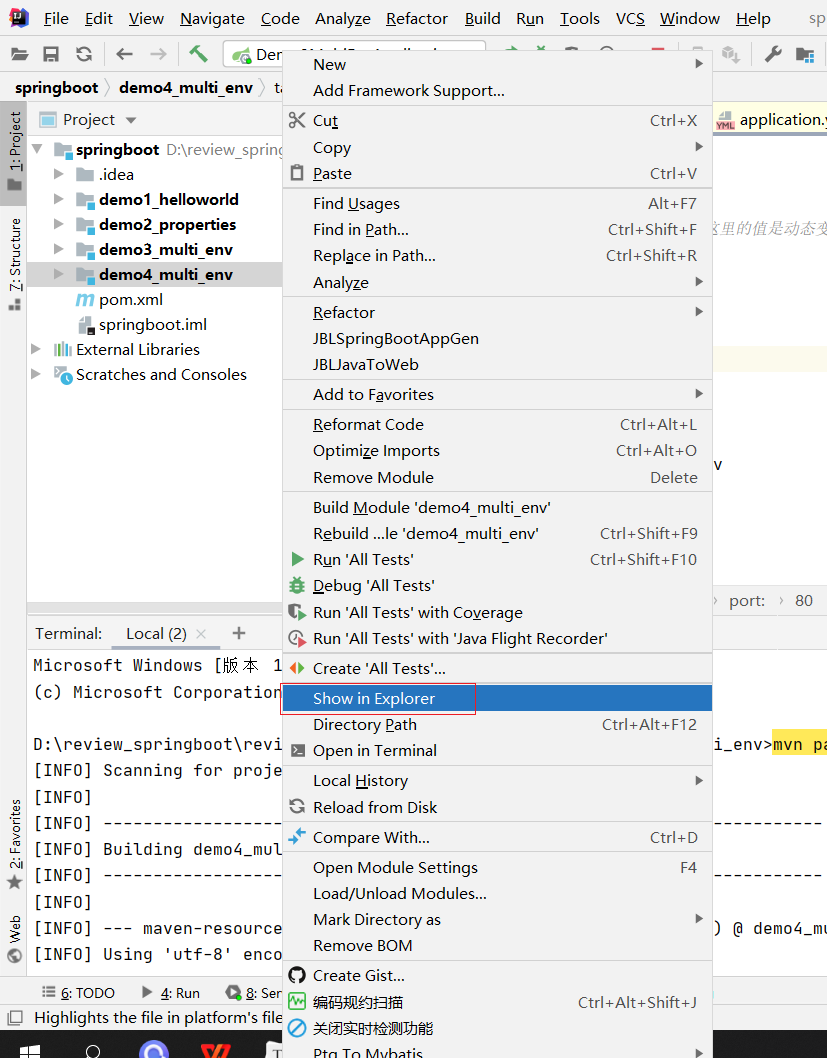Click the Open folder toolbar icon
Image resolution: width=827 pixels, height=1058 pixels.
pyautogui.click(x=19, y=54)
